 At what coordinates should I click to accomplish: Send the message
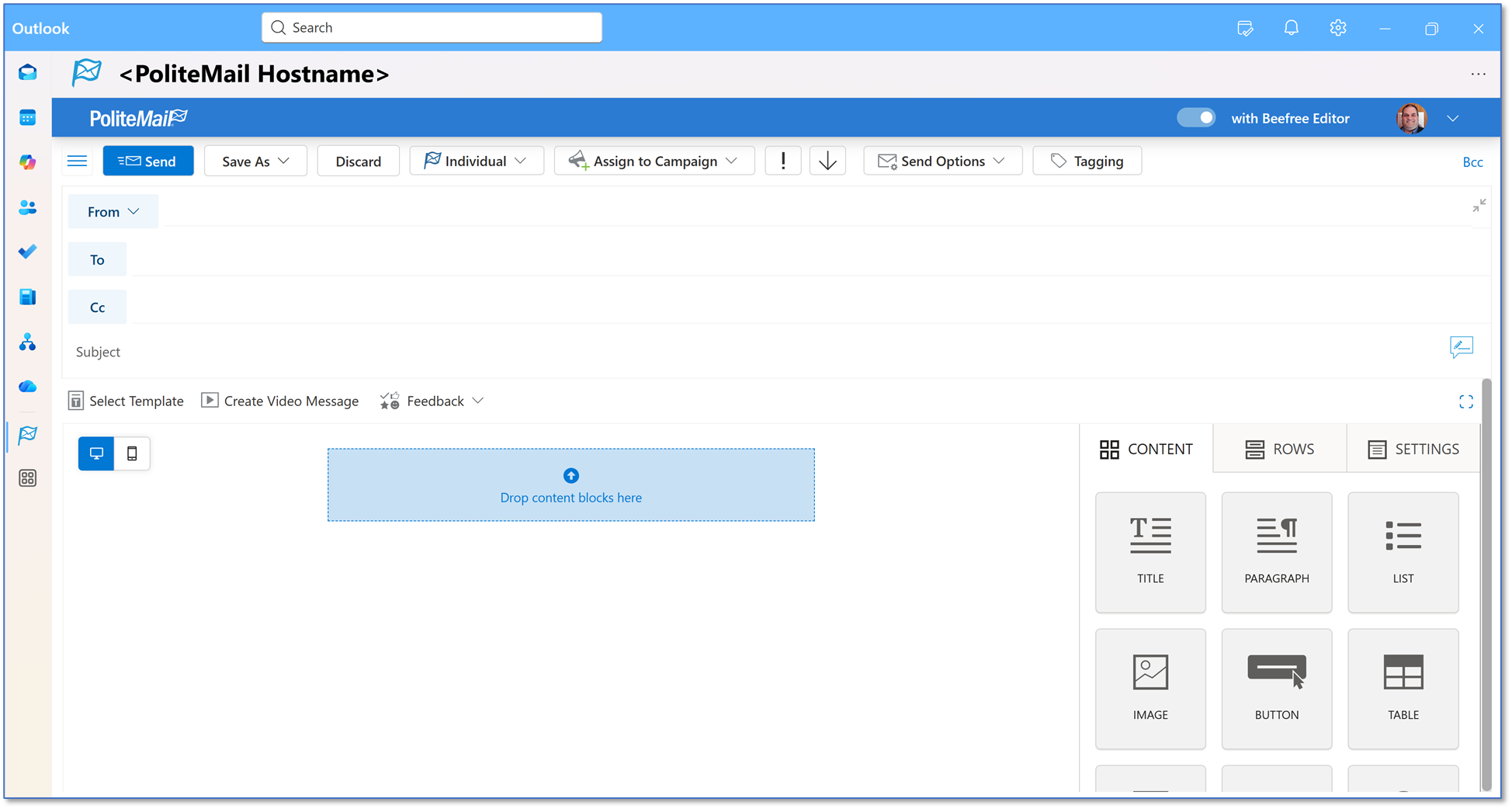148,161
